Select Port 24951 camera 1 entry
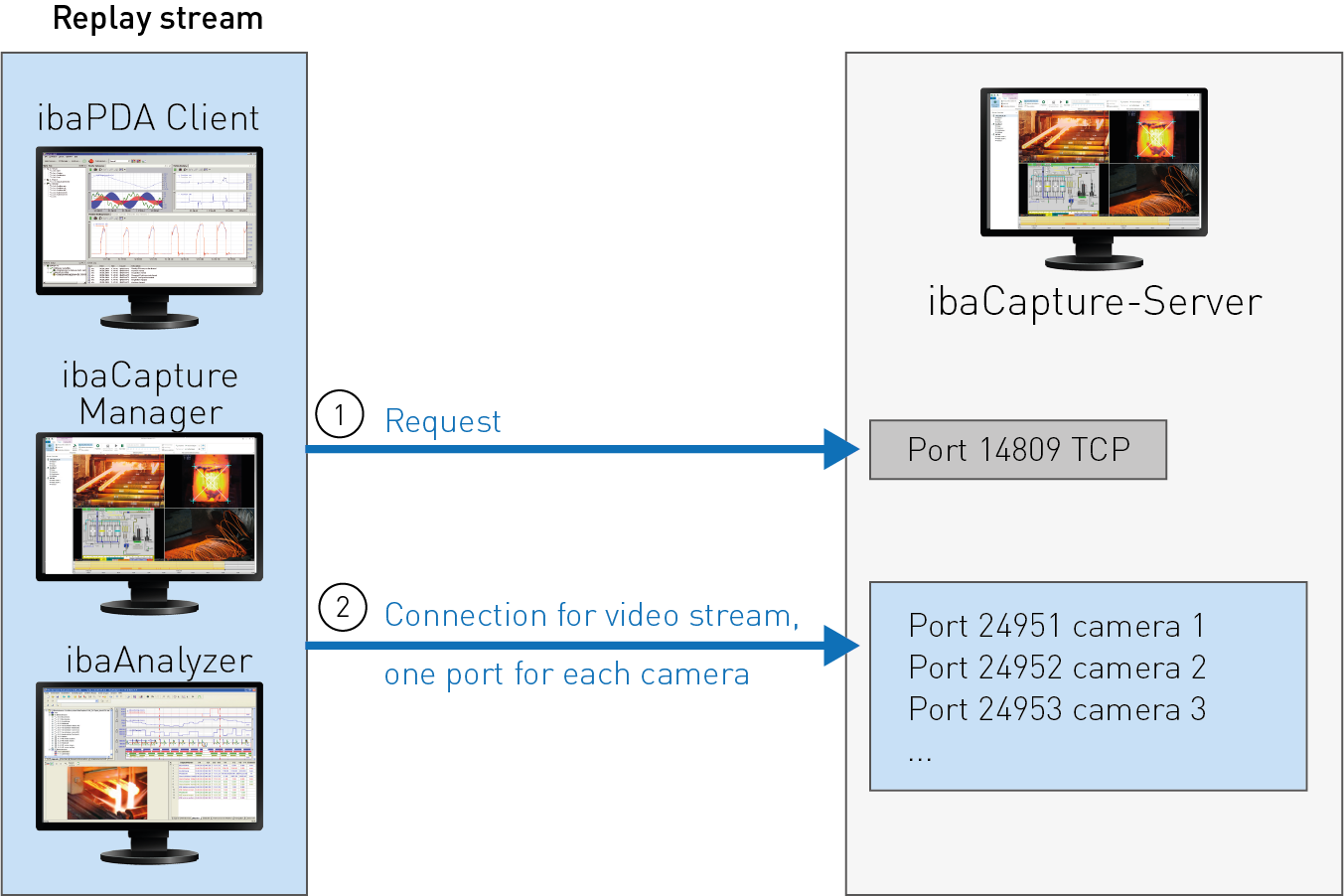The image size is (1344, 896). tap(1056, 626)
